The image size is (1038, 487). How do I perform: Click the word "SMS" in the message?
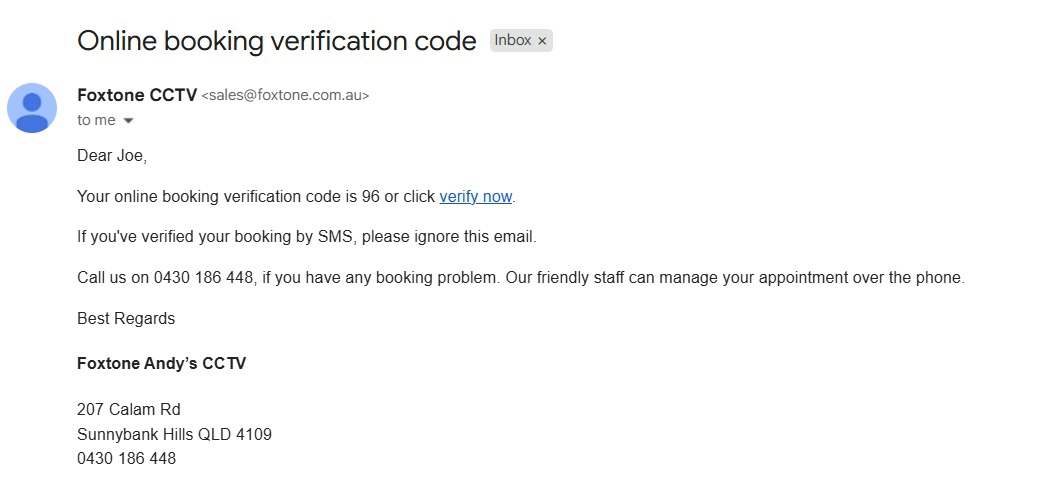(x=336, y=237)
